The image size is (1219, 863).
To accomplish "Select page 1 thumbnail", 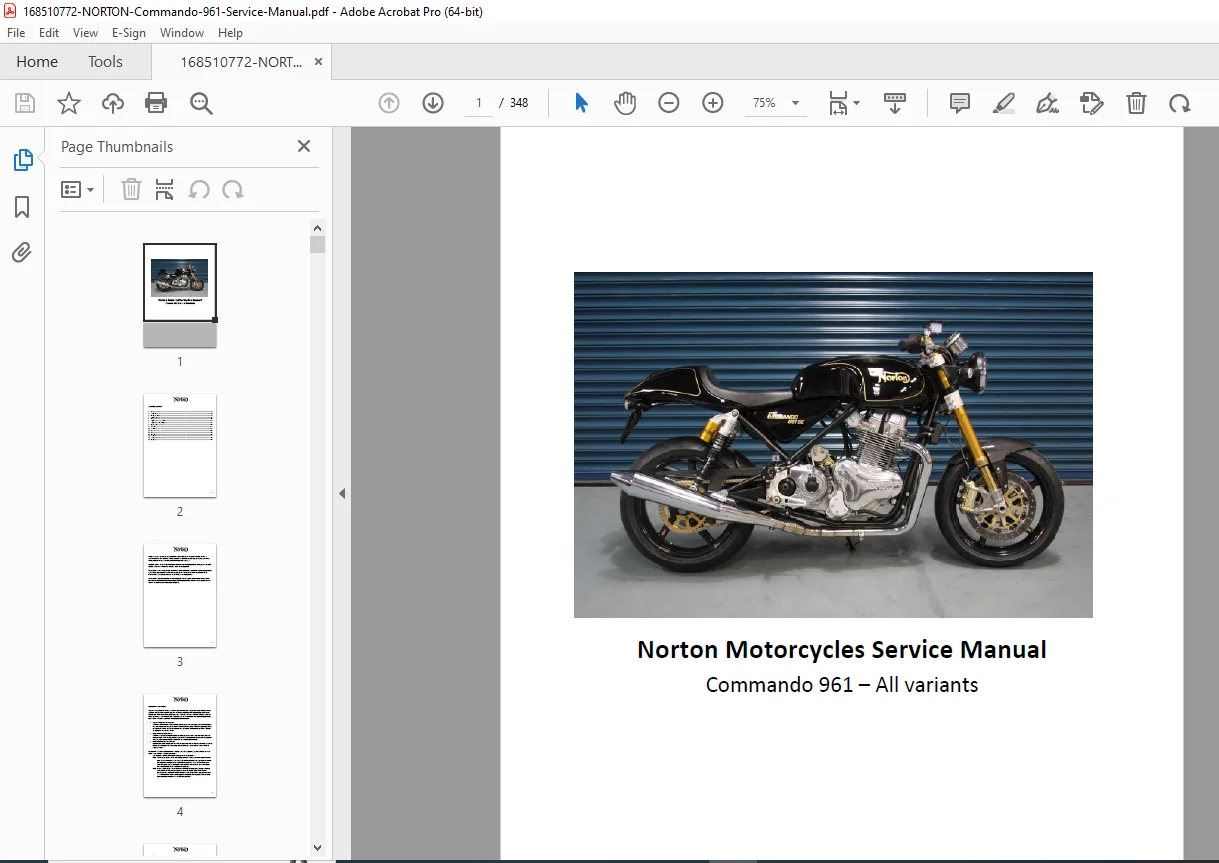I will (180, 295).
